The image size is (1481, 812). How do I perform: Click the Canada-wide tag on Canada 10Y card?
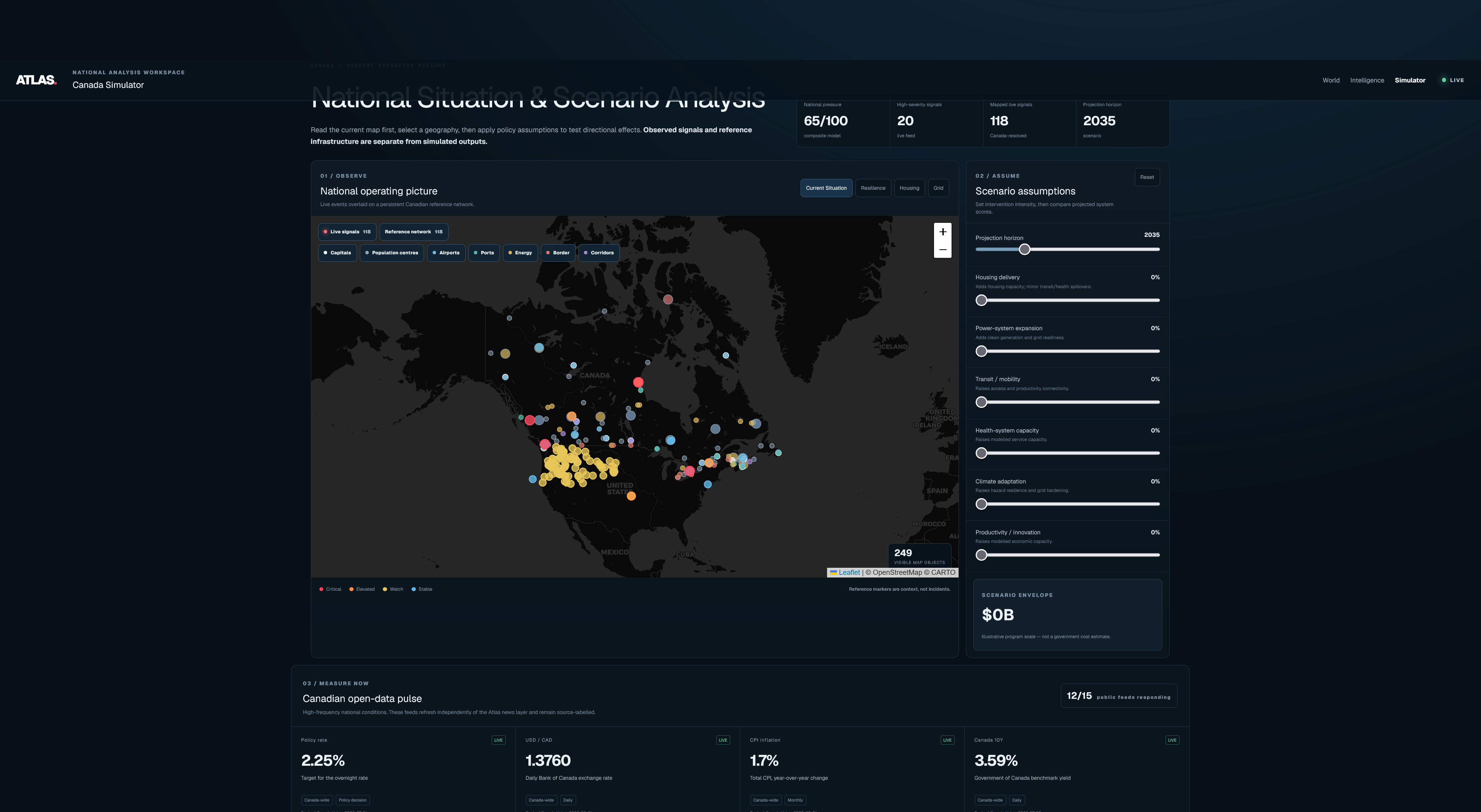[990, 800]
